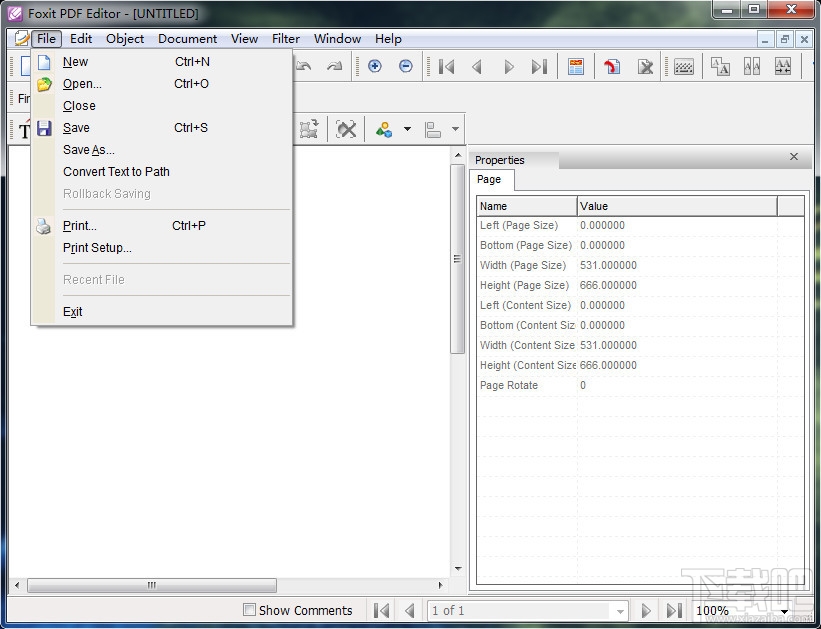Open the zoom level dropdown showing 100%

783,611
